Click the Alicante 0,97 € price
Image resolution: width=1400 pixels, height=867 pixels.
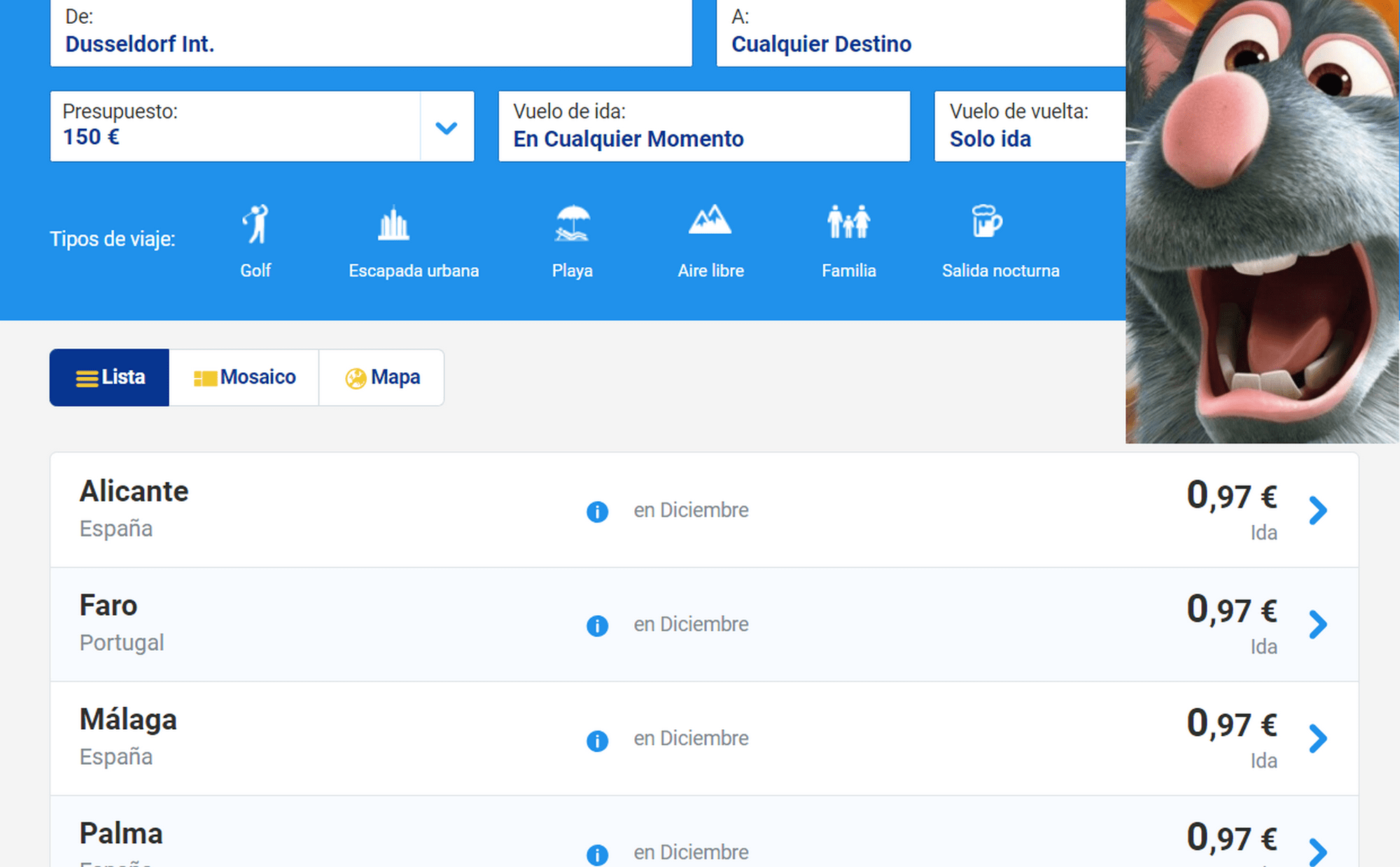[1232, 495]
